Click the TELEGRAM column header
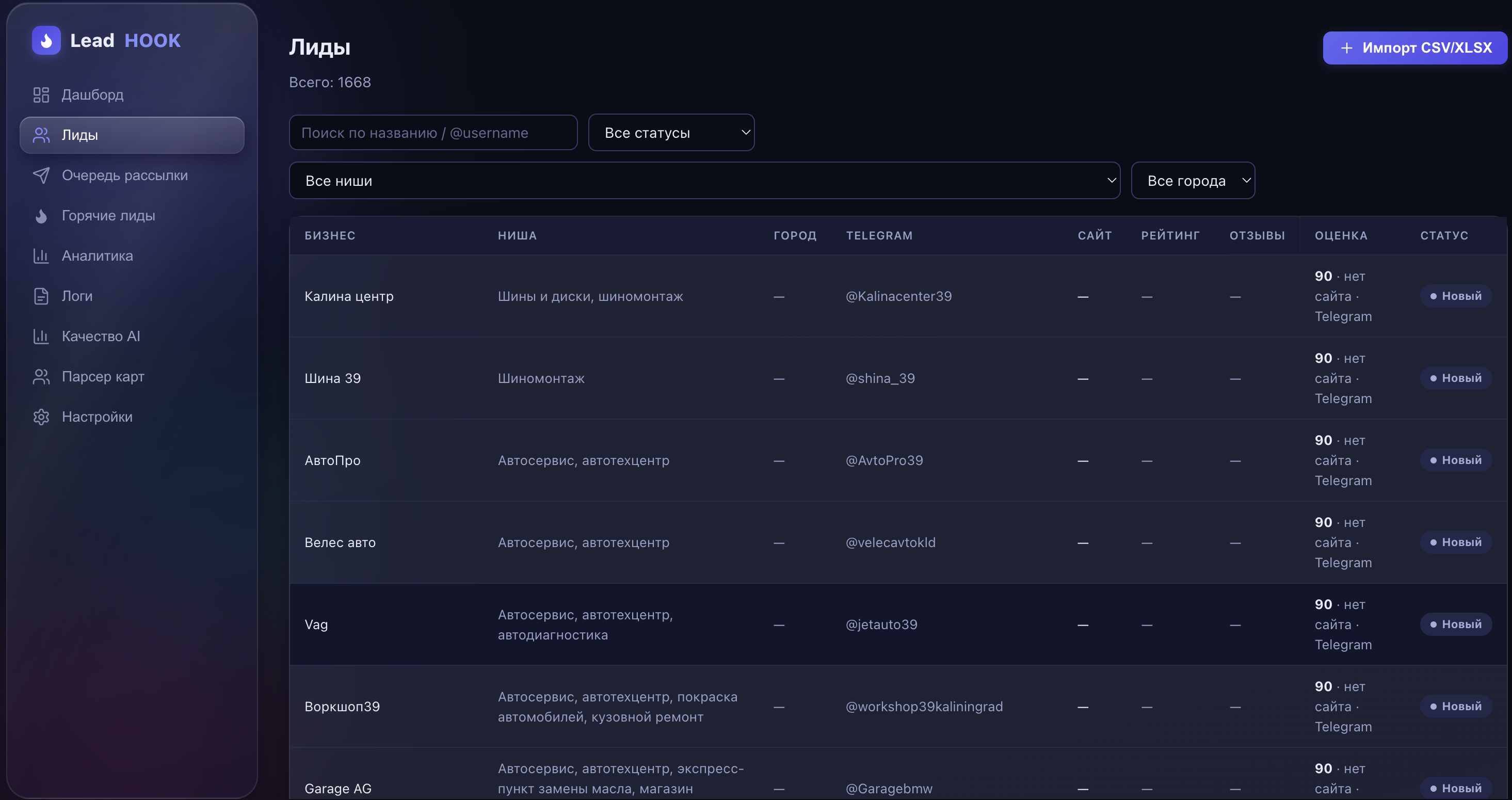Viewport: 1512px width, 800px height. click(x=879, y=235)
